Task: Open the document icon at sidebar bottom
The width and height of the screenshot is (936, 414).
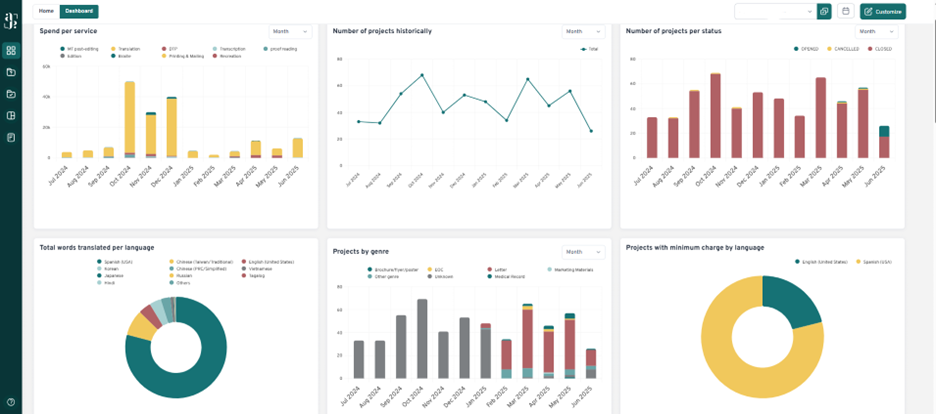Action: (x=11, y=137)
